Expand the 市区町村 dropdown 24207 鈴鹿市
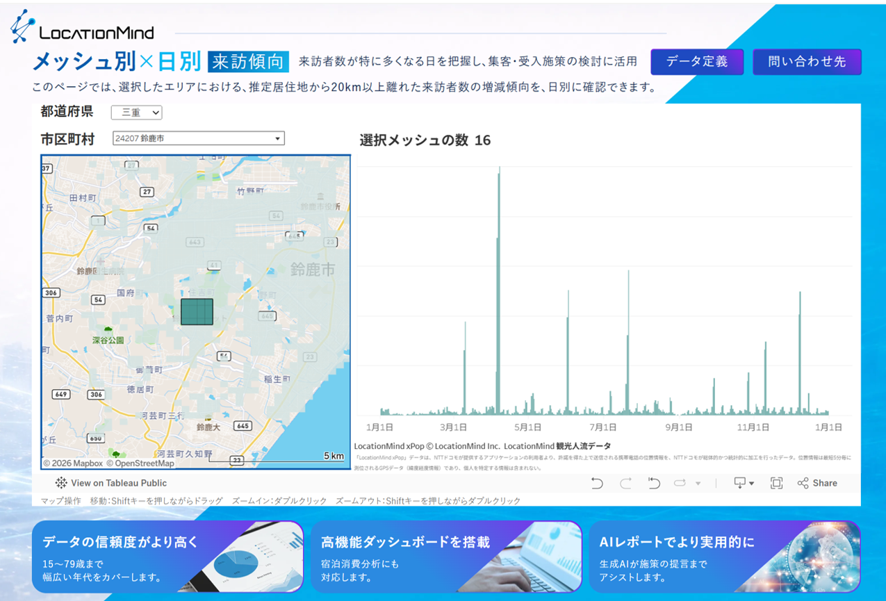 pos(198,138)
